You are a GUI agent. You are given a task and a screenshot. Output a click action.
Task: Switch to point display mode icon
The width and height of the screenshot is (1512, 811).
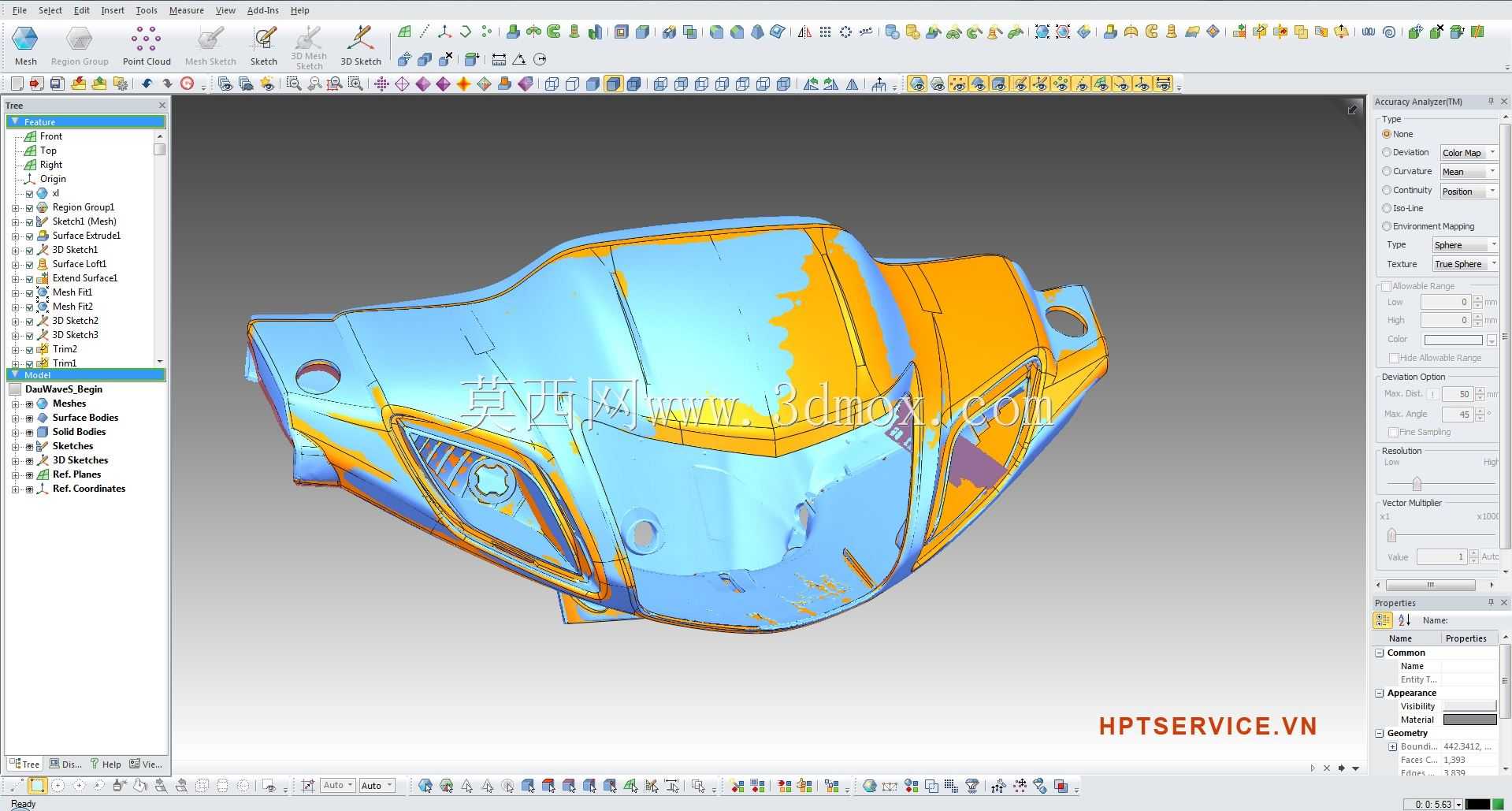(x=381, y=84)
